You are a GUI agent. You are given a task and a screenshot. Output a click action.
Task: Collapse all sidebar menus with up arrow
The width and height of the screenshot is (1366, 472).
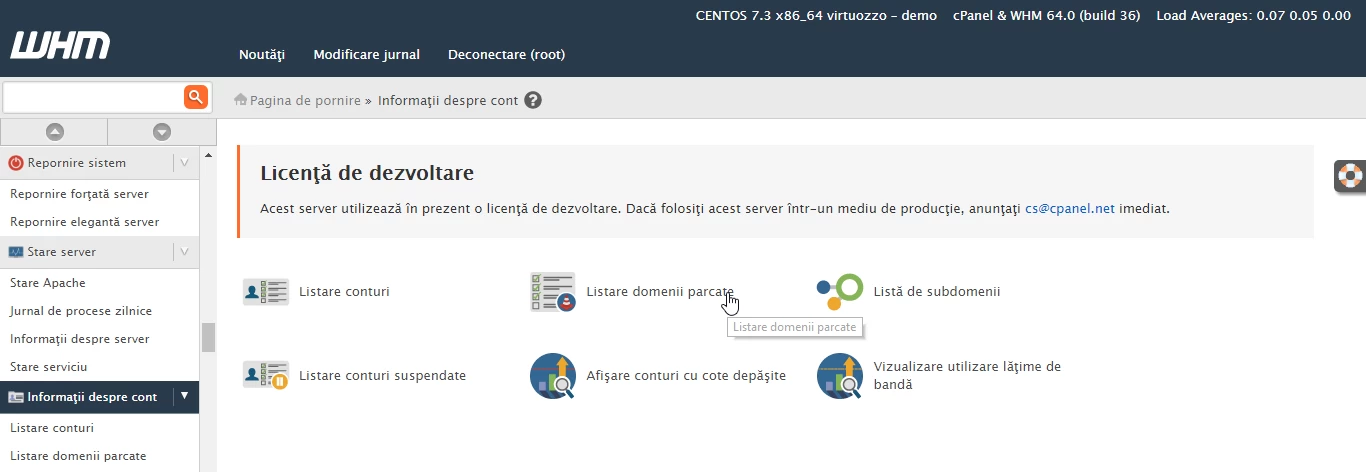point(54,131)
